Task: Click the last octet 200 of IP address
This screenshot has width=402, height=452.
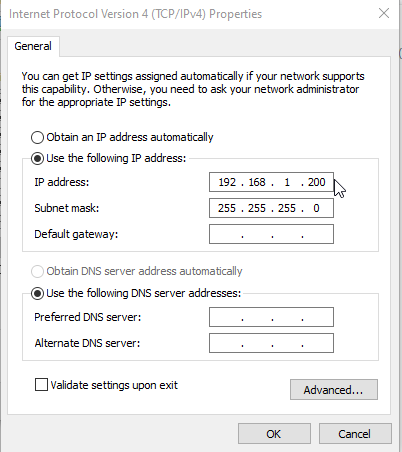Action: 316,182
